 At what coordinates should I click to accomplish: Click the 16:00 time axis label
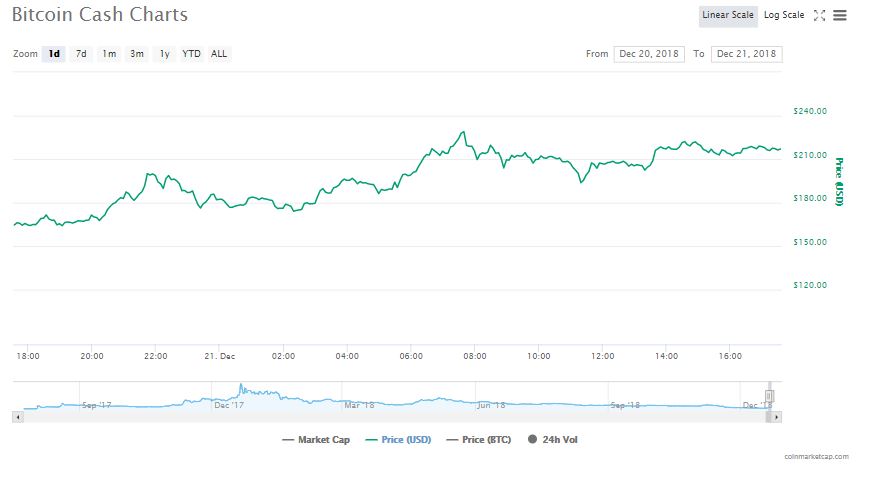coord(730,356)
